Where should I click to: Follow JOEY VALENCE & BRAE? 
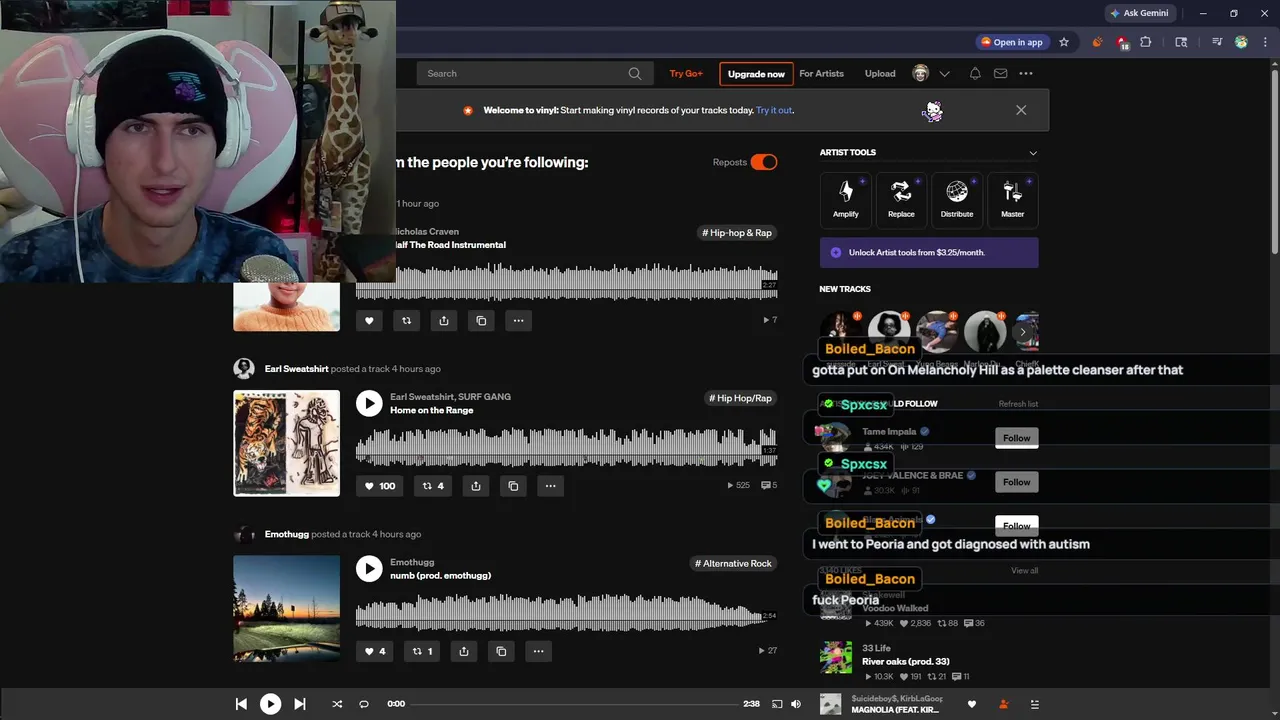(1016, 482)
